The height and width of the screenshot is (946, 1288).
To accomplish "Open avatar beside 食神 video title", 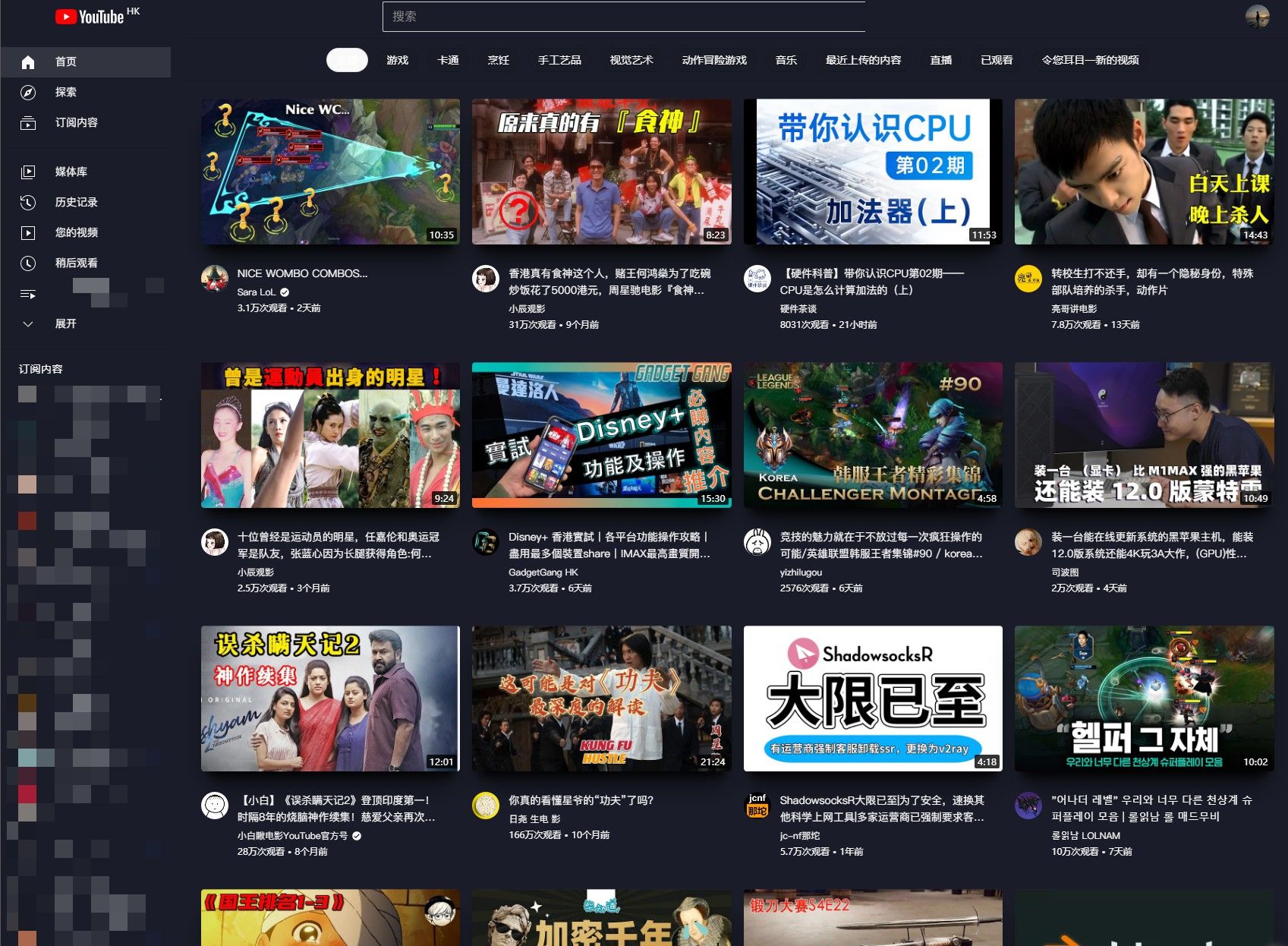I will 486,279.
